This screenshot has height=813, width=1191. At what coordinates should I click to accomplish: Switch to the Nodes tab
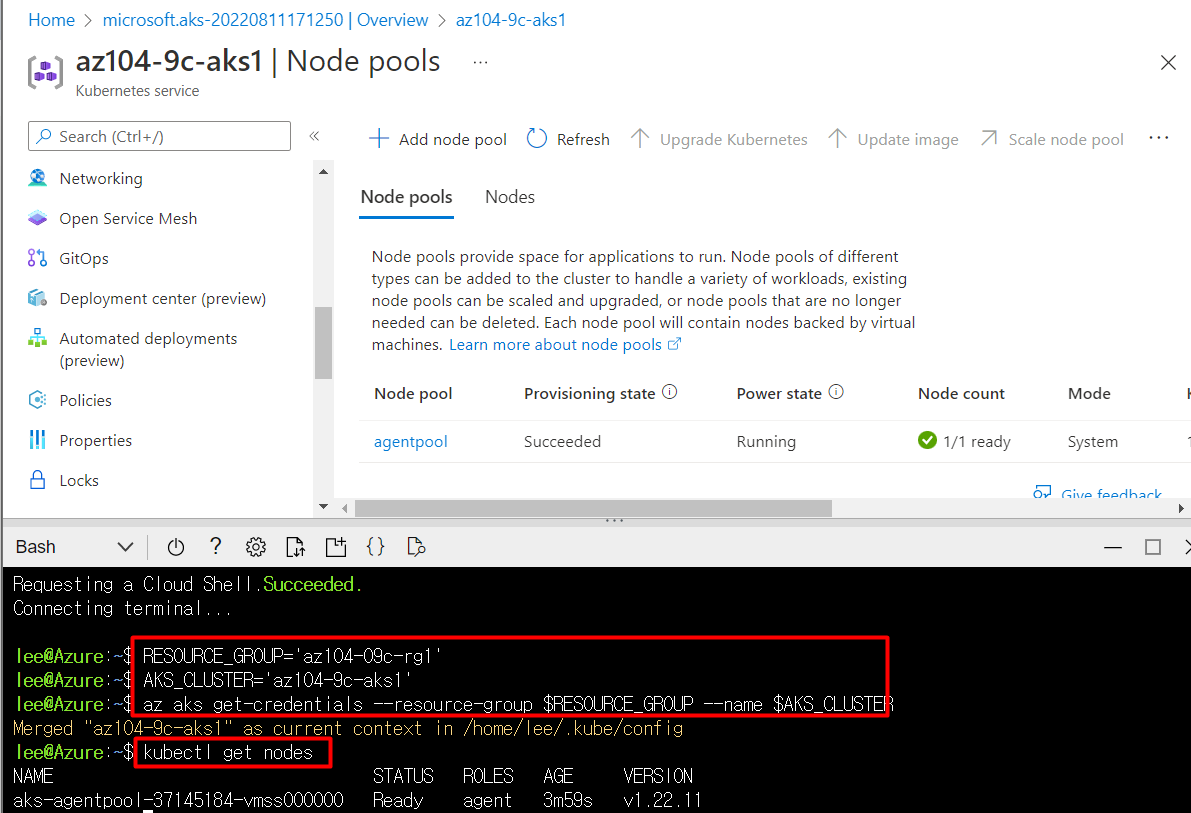click(510, 197)
